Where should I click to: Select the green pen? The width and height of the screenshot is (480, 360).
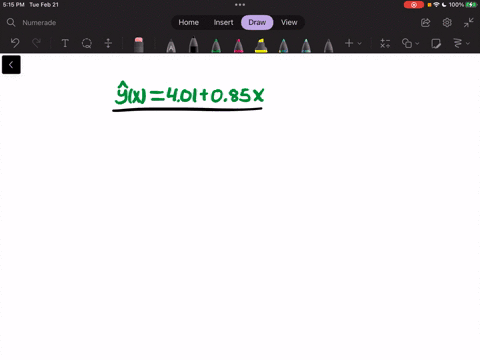pyautogui.click(x=216, y=46)
